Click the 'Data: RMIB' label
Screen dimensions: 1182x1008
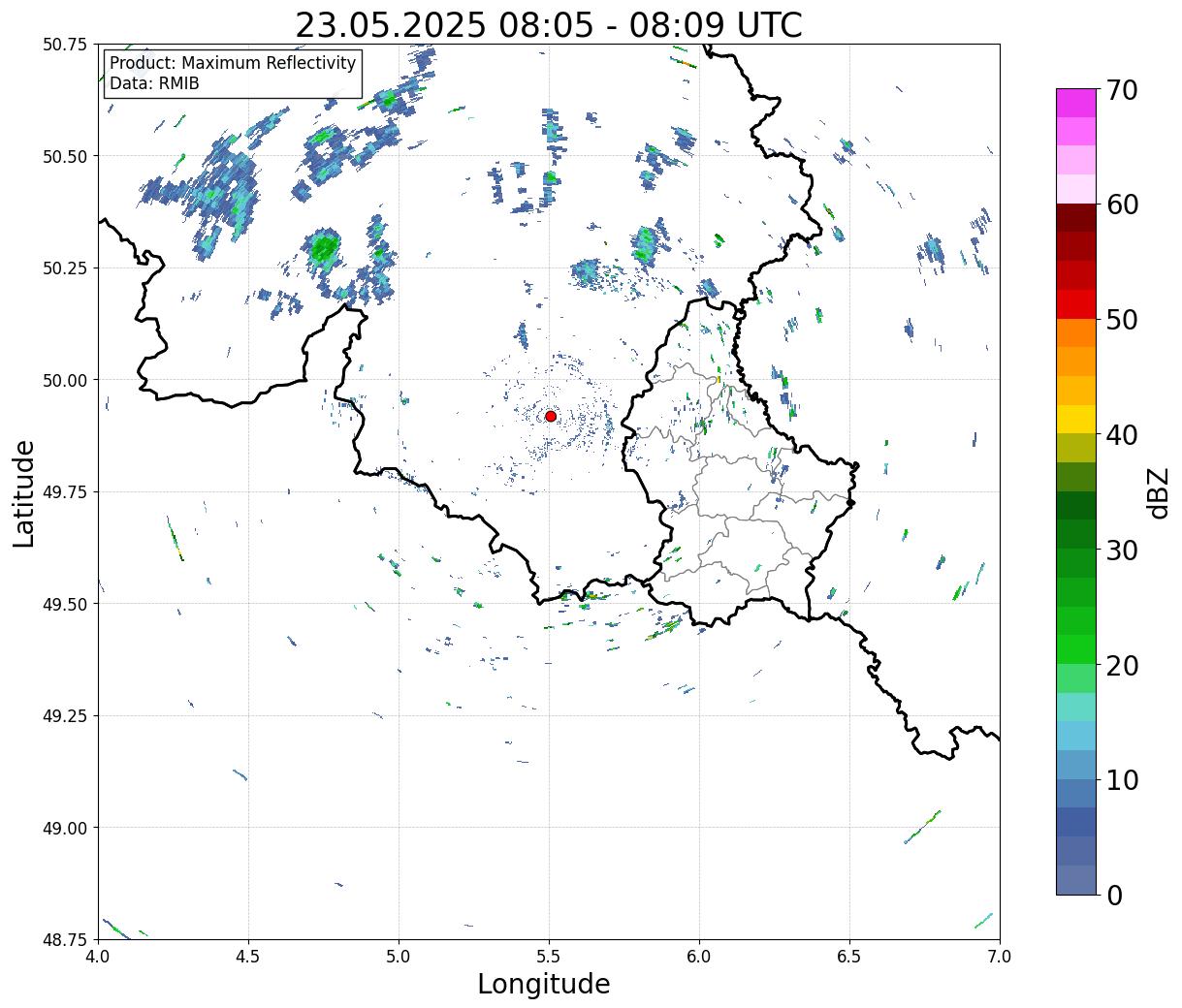tap(154, 83)
